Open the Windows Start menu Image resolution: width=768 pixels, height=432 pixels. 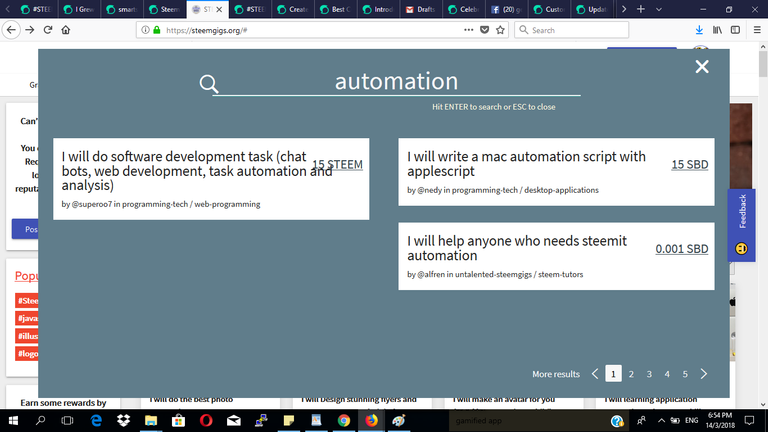pyautogui.click(x=13, y=420)
